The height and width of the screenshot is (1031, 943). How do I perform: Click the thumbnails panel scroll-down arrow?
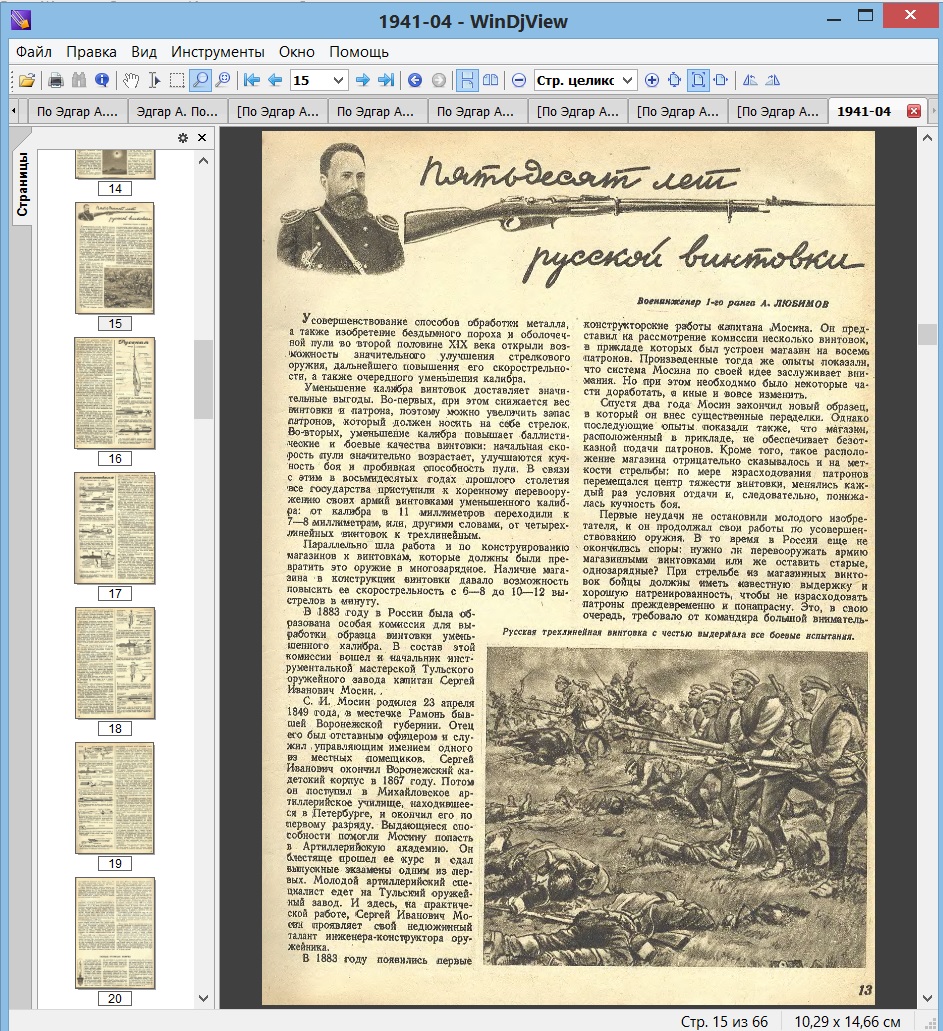point(203,998)
